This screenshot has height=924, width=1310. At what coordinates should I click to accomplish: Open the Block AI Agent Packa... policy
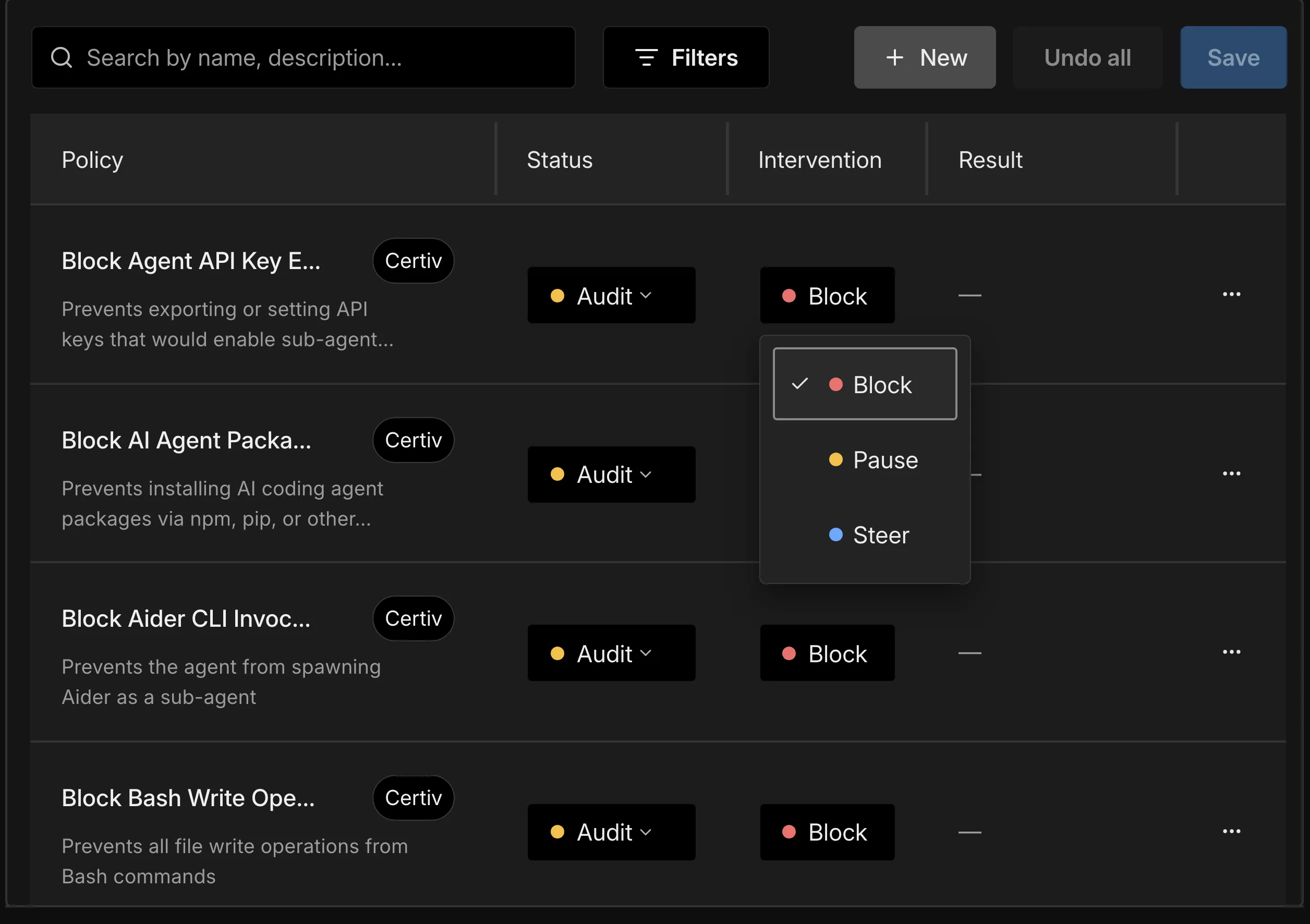pyautogui.click(x=187, y=440)
